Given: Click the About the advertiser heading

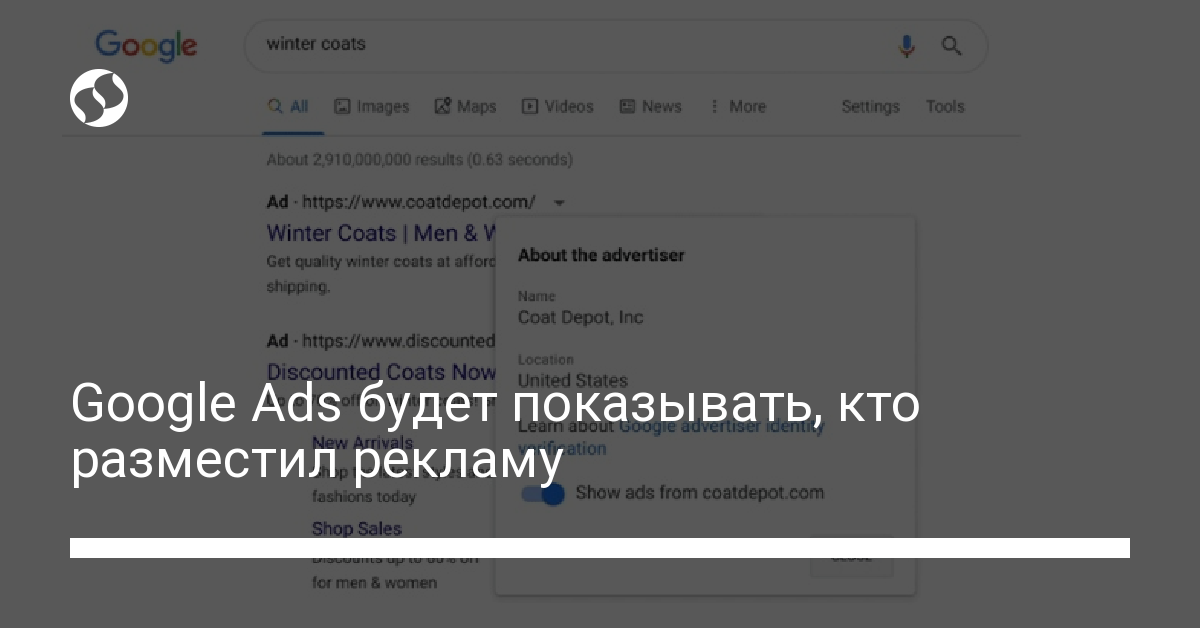Looking at the screenshot, I should point(600,256).
